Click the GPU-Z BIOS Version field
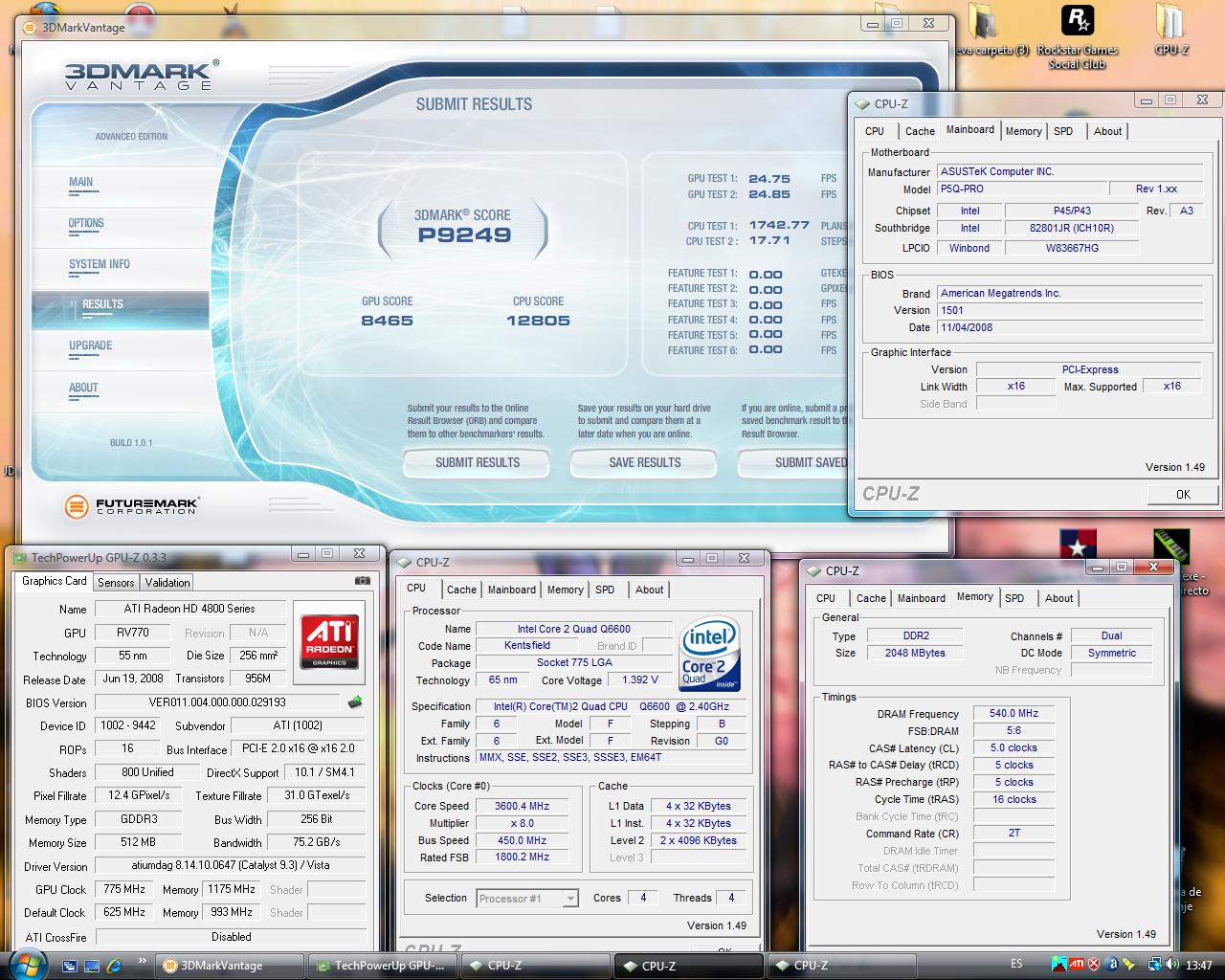Image resolution: width=1225 pixels, height=980 pixels. [x=217, y=702]
